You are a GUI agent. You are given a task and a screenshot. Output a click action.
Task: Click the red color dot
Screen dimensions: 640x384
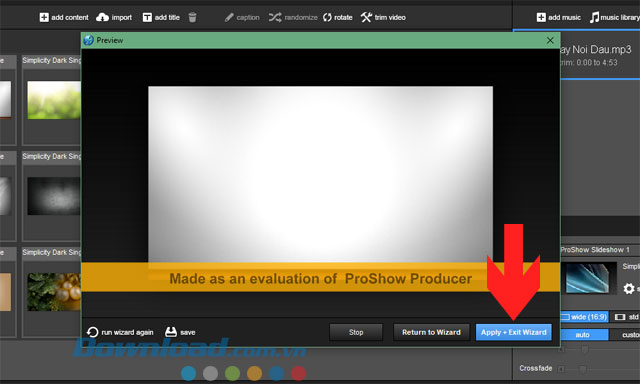point(298,373)
